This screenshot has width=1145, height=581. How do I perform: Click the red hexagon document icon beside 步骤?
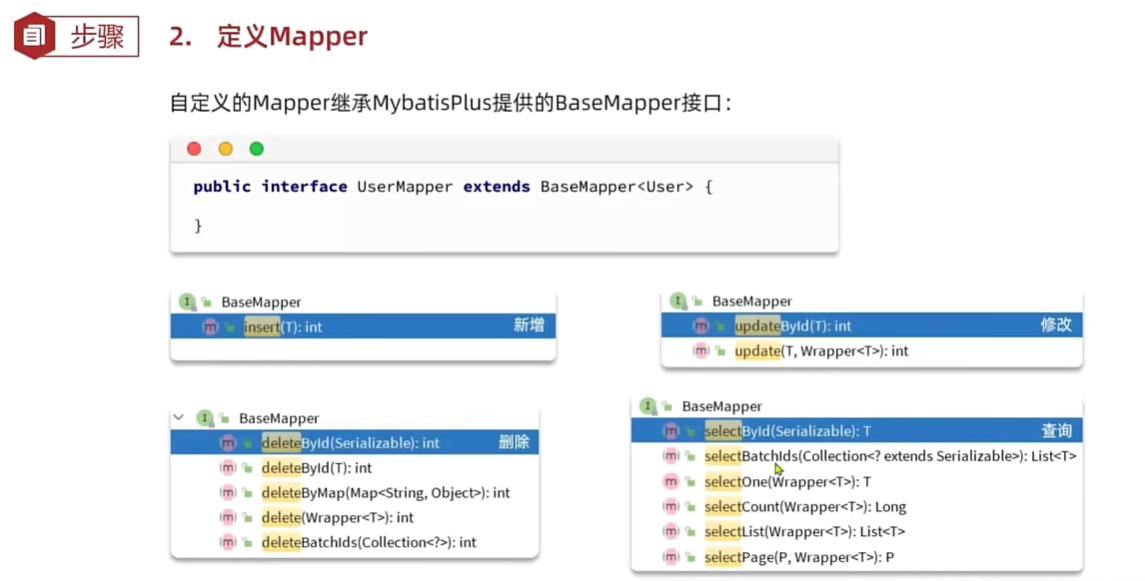pos(34,35)
